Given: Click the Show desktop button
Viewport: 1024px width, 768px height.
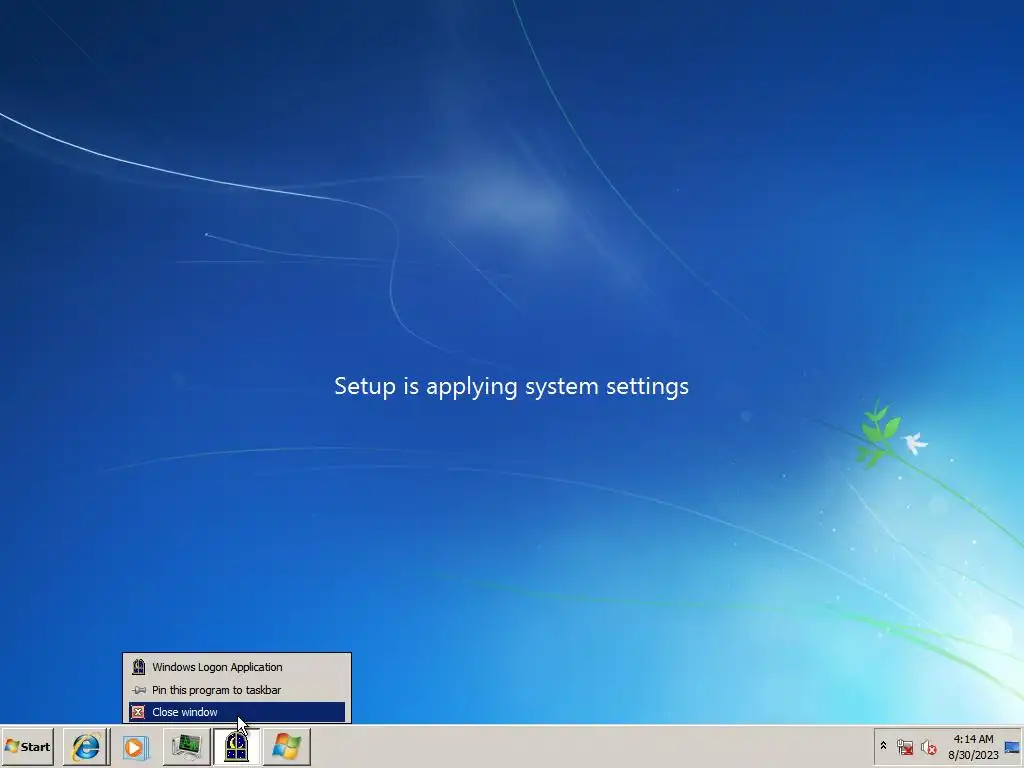Looking at the screenshot, I should (1013, 746).
